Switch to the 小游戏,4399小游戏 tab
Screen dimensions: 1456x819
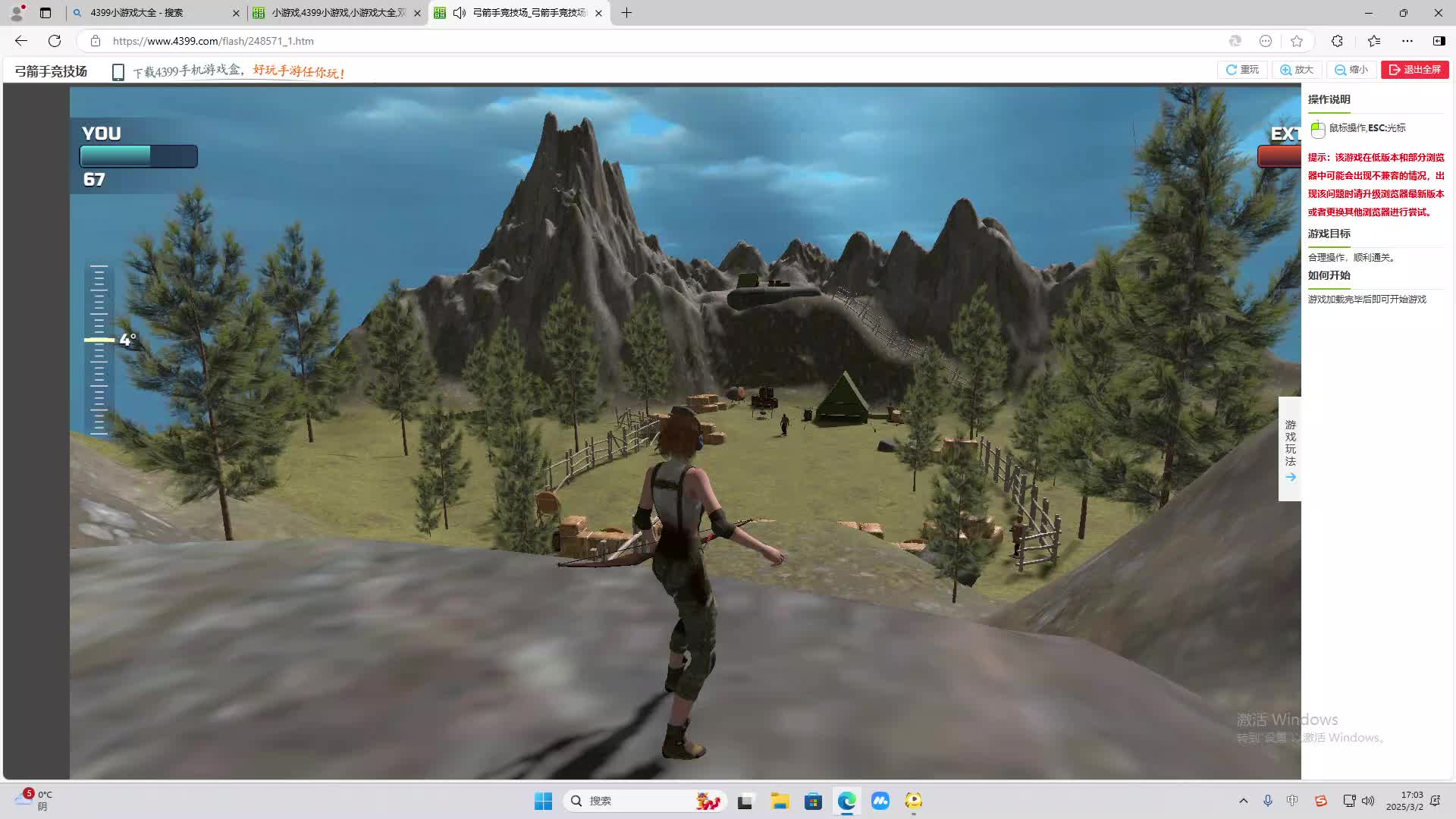pyautogui.click(x=337, y=13)
